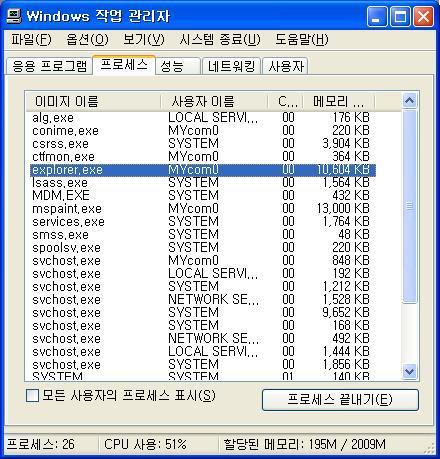Click the 3,904 KB memory value
This screenshot has height=459, width=440.
coord(346,144)
